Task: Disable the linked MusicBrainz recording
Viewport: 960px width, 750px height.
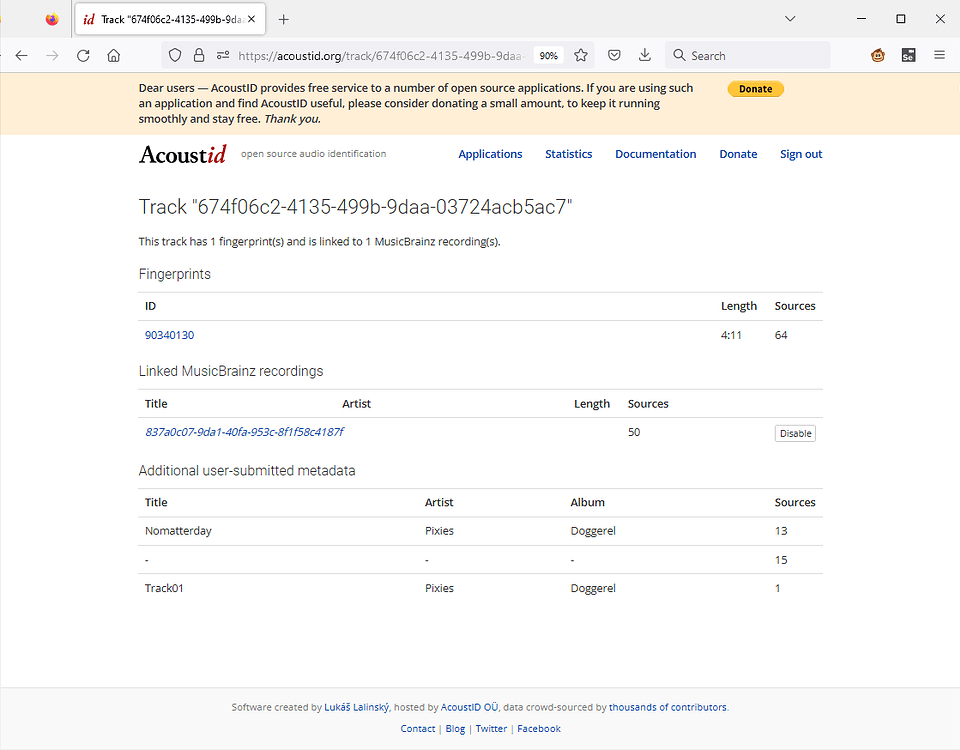Action: 795,433
